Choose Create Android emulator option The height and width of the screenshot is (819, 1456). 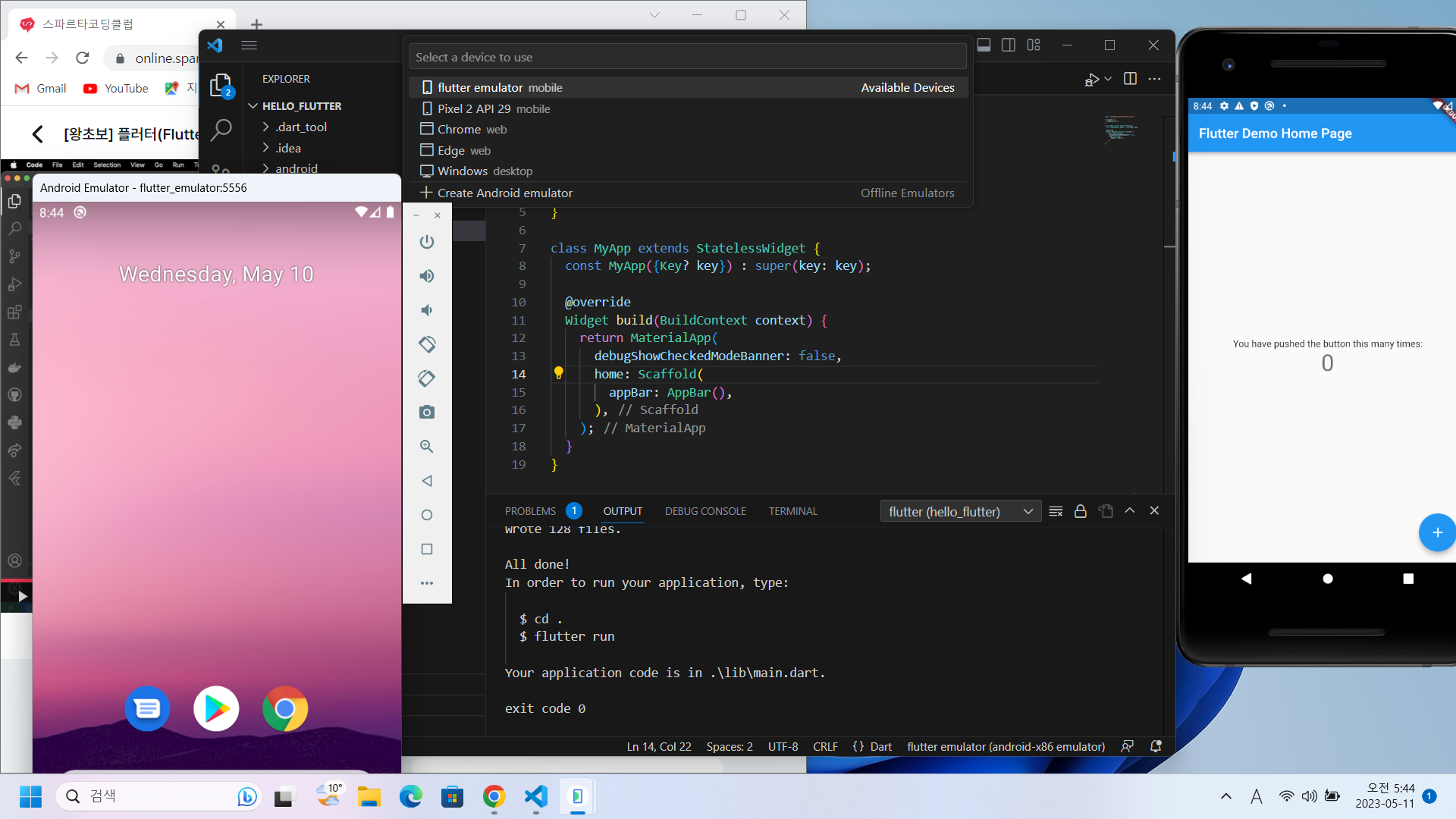click(x=689, y=193)
